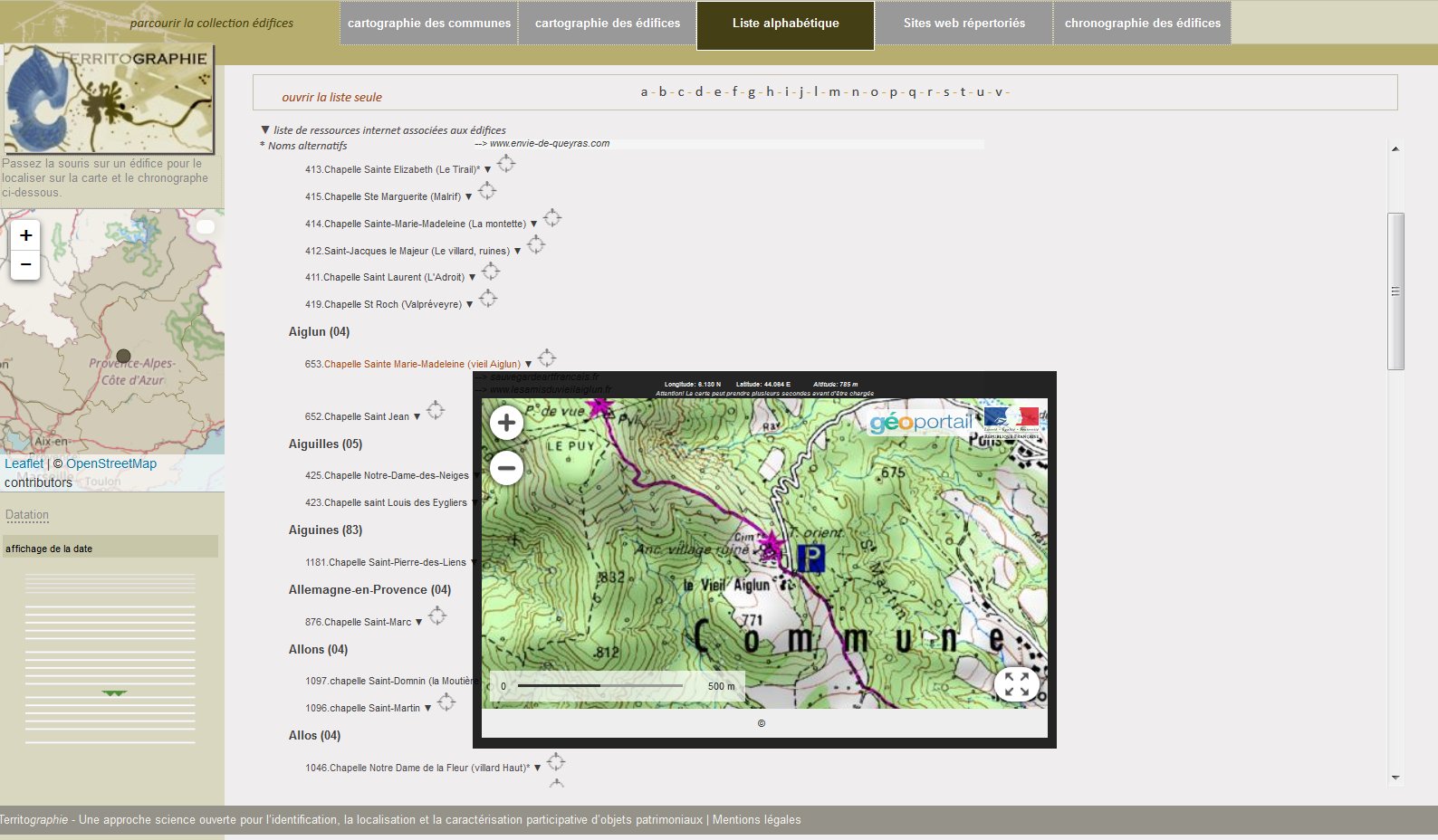Click affichage de la date field

(110, 547)
